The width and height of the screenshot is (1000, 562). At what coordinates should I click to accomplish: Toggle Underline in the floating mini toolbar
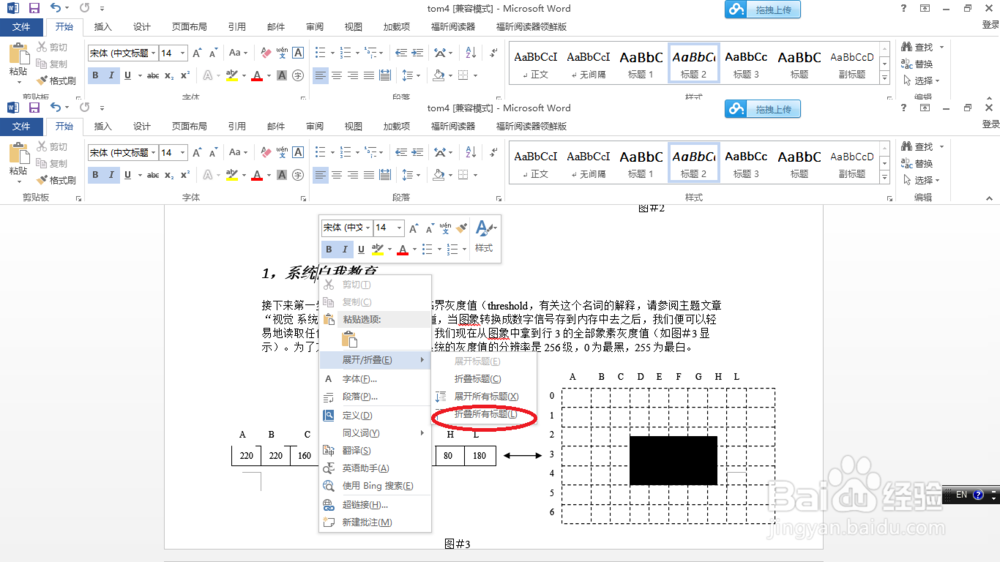click(x=361, y=249)
